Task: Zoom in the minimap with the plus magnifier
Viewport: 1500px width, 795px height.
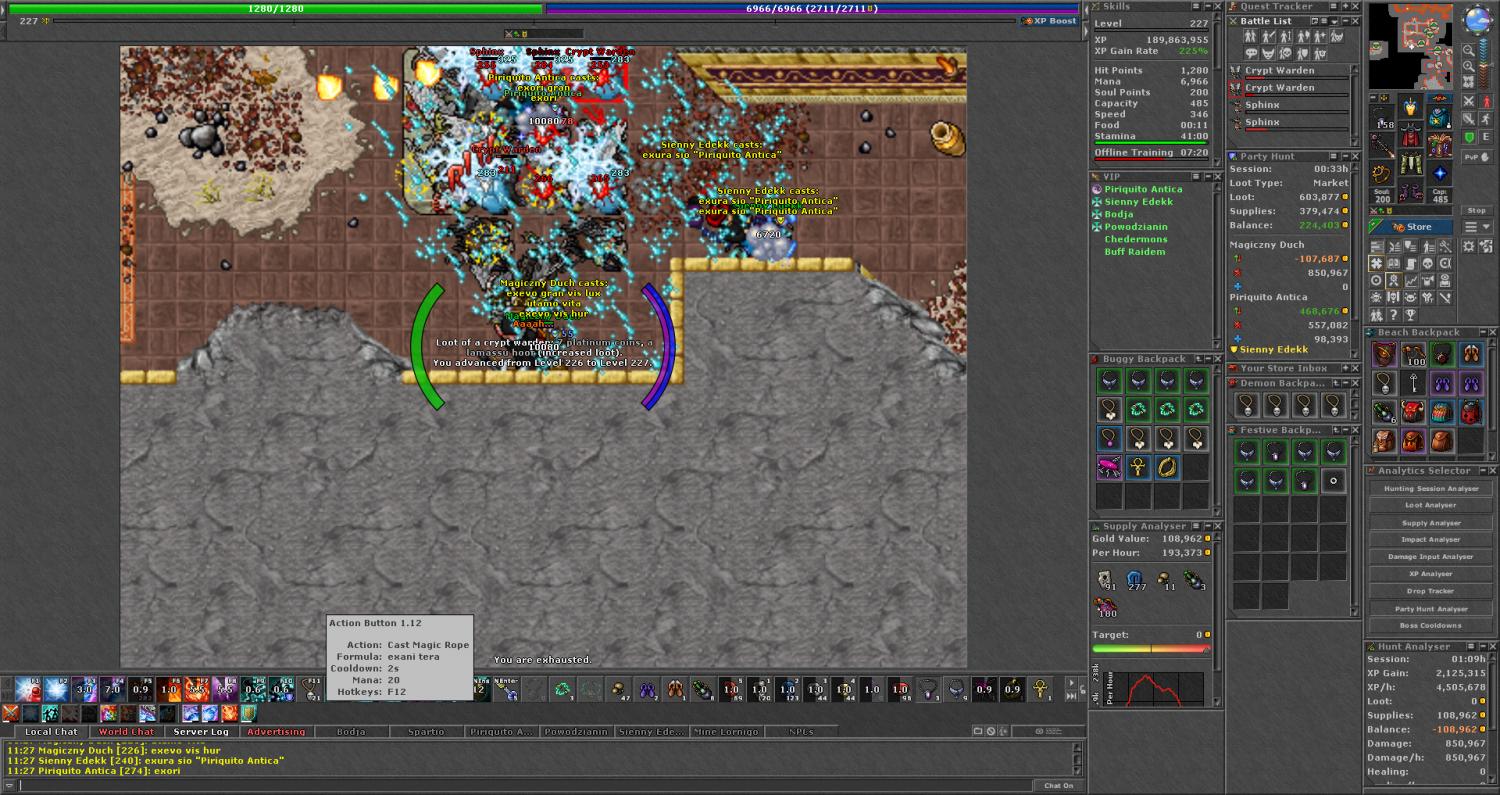Action: tap(1469, 66)
